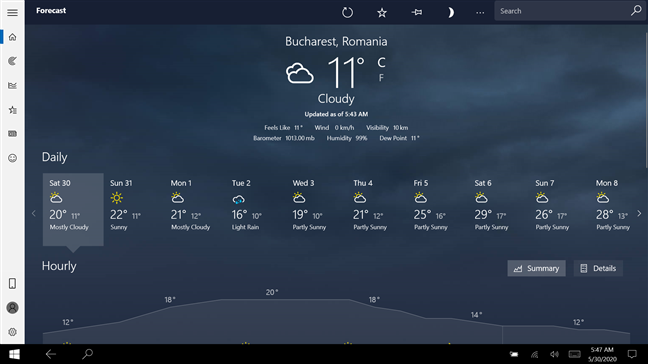Show next days with right arrow
The image size is (648, 364).
coord(639,214)
